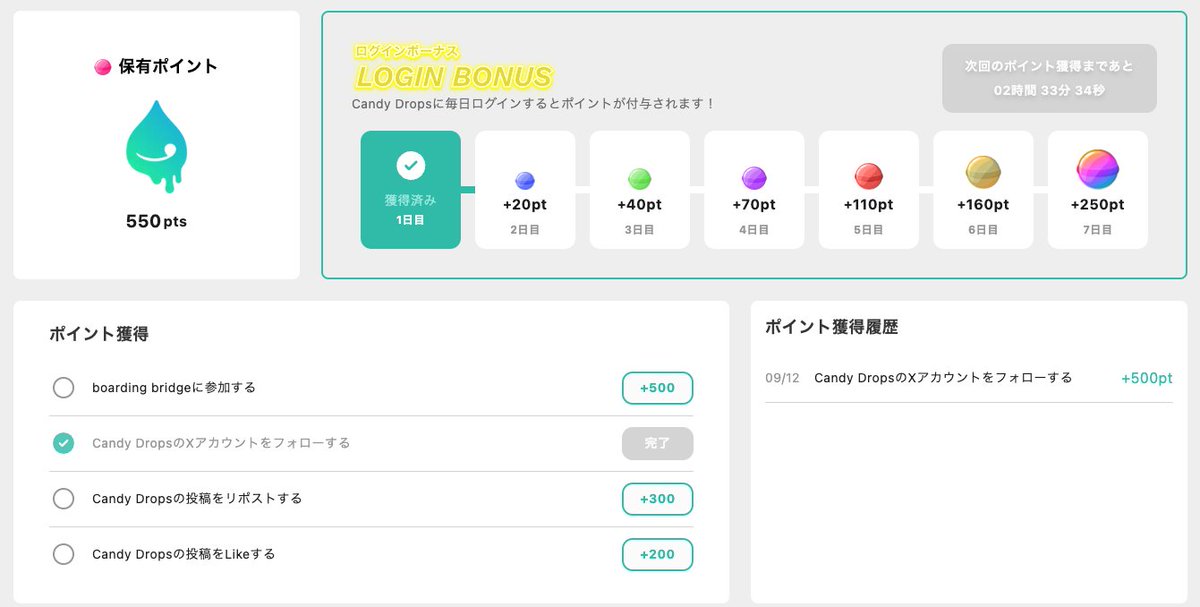1200x607 pixels.
Task: Check the 投稿をLikeする circle
Action: (x=63, y=554)
